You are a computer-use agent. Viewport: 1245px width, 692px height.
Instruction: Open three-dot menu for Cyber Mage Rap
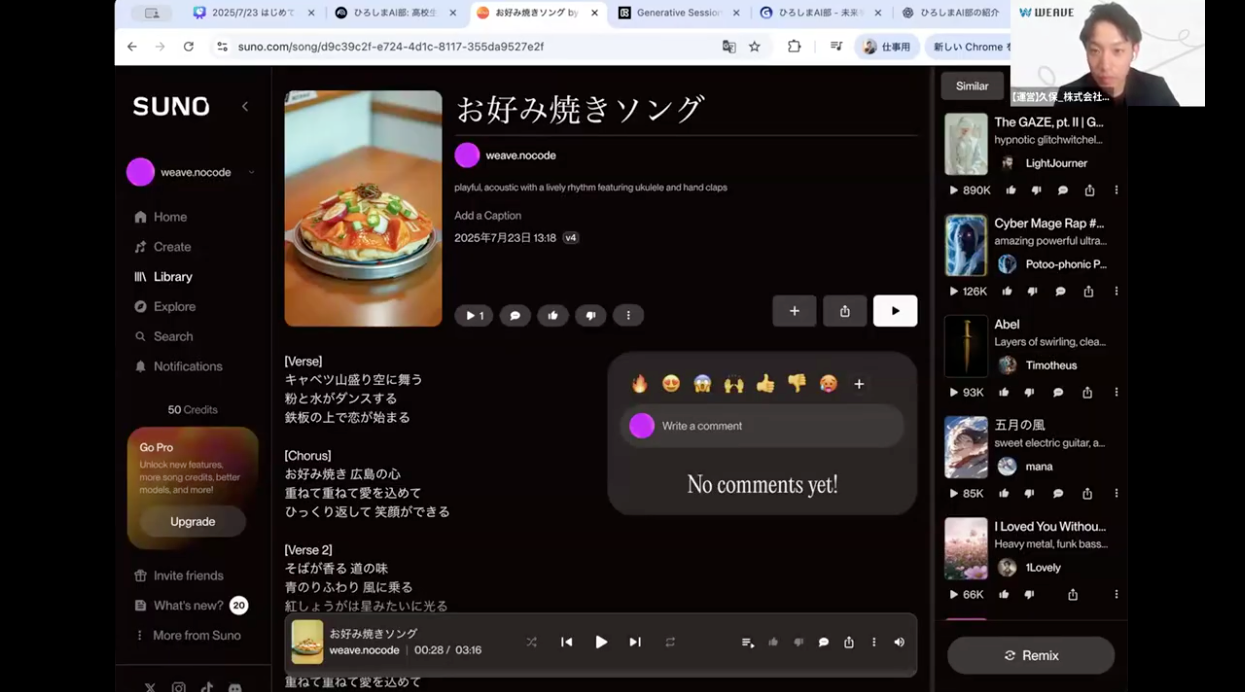1116,291
